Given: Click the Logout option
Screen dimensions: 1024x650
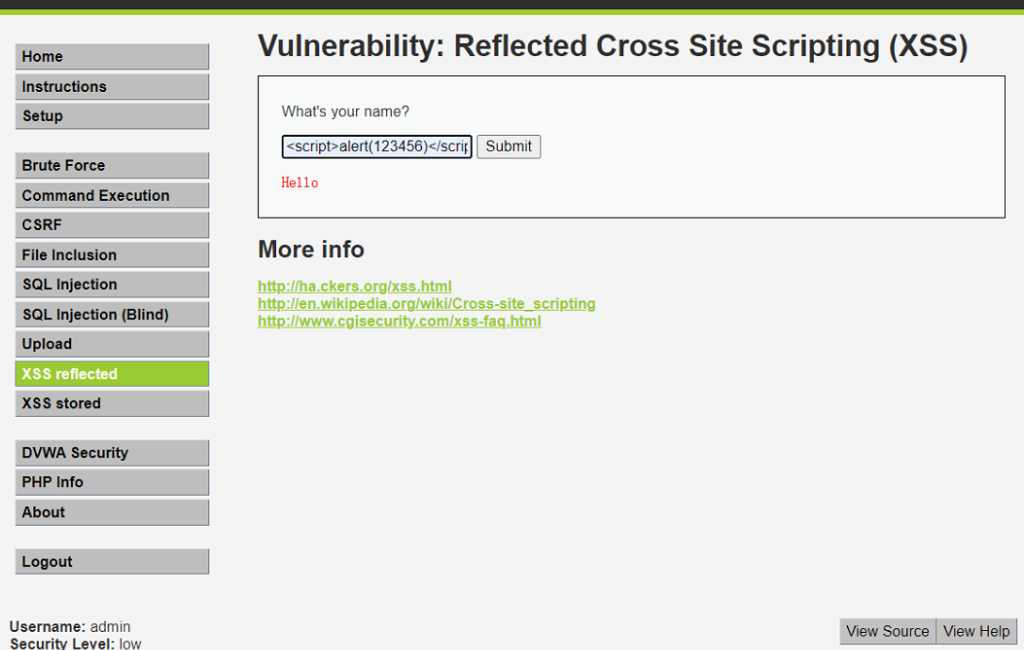Looking at the screenshot, I should 111,561.
